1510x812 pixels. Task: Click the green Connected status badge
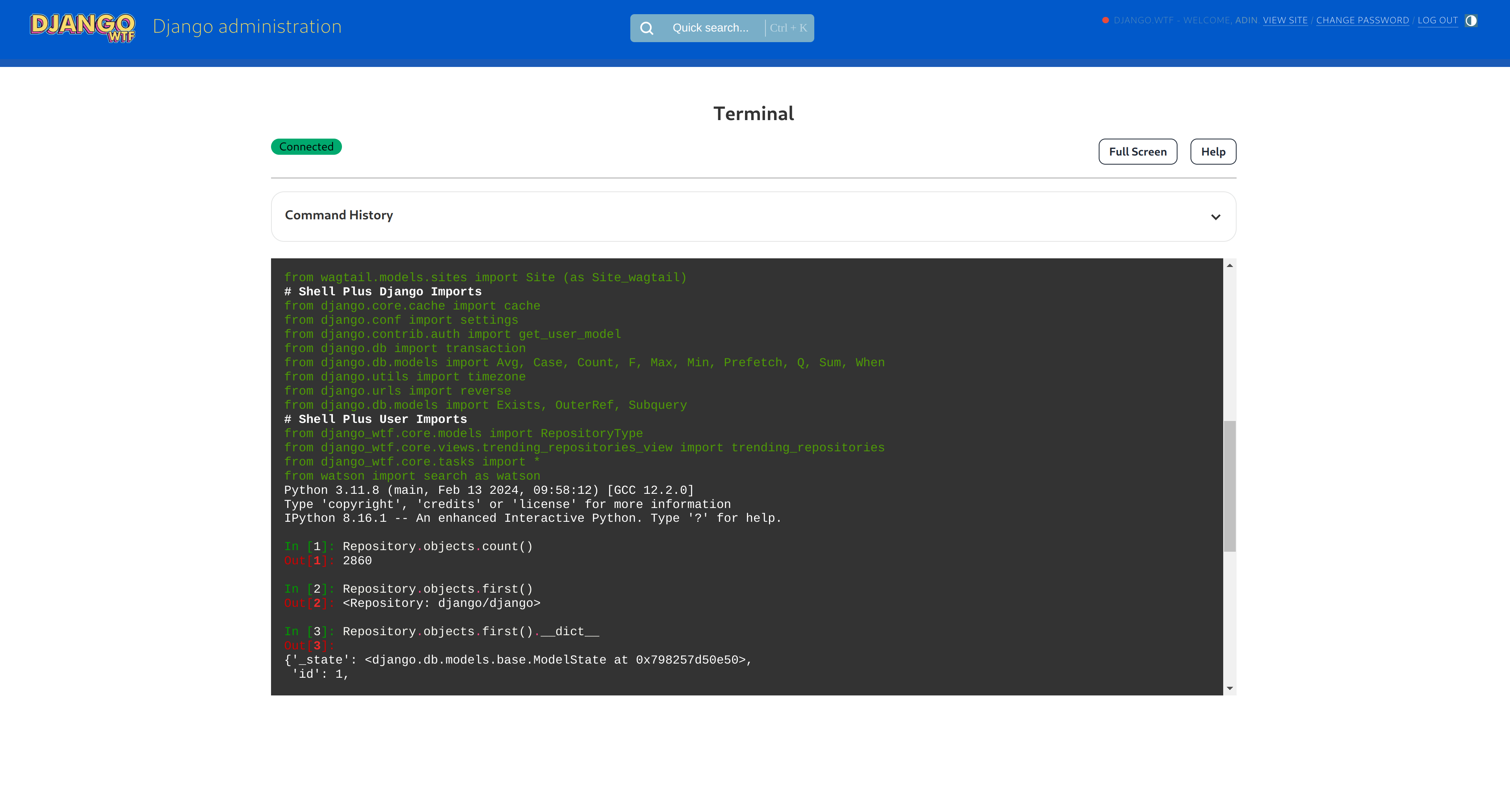pos(306,147)
